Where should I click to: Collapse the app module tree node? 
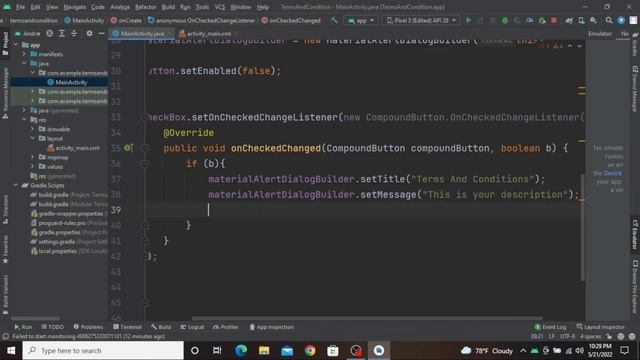(16, 44)
